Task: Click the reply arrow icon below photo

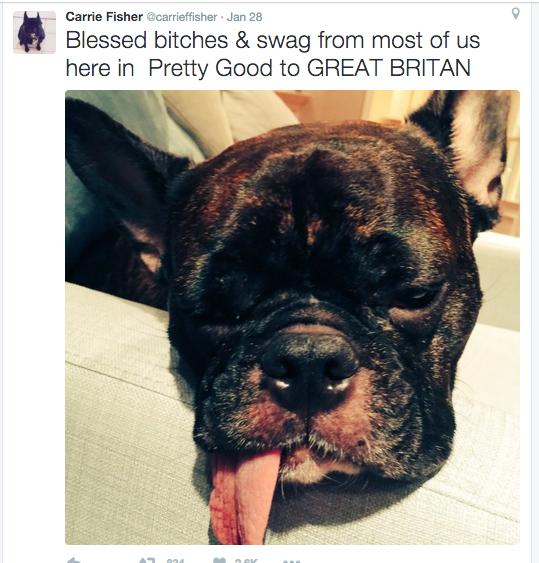Action: click(x=74, y=560)
